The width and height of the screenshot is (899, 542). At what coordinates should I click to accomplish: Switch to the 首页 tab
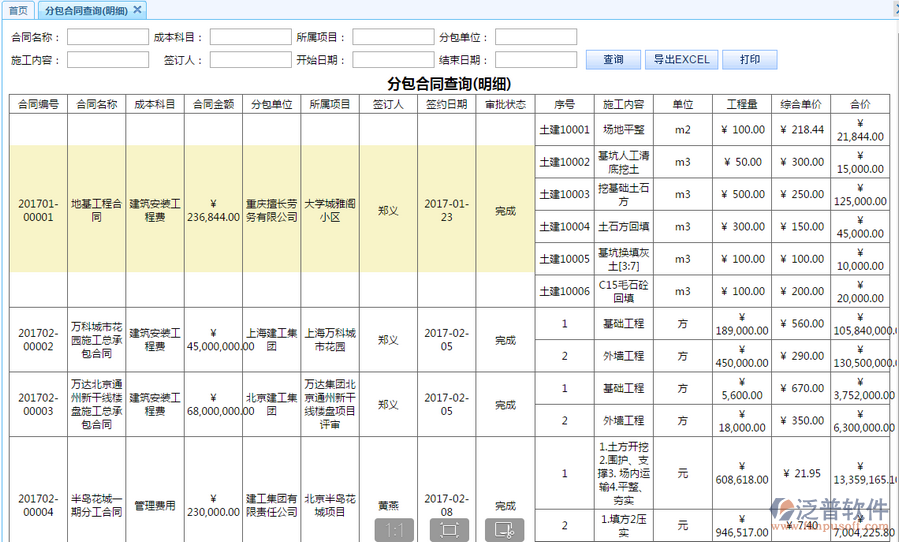point(18,10)
